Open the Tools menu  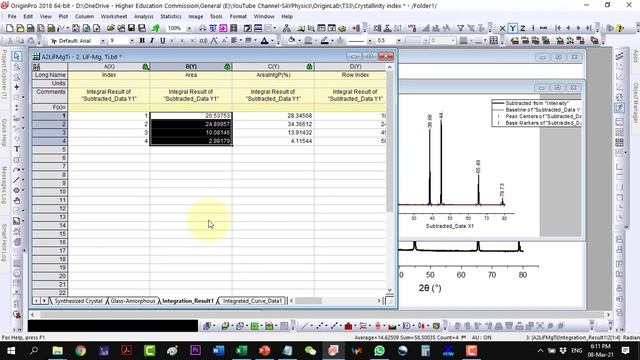(216, 16)
